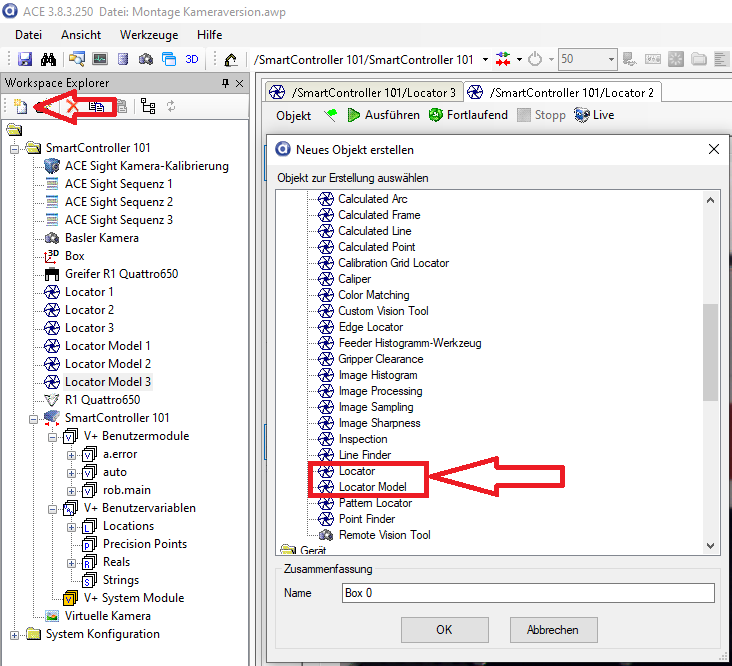
Task: Click the Name input field
Action: coord(527,593)
